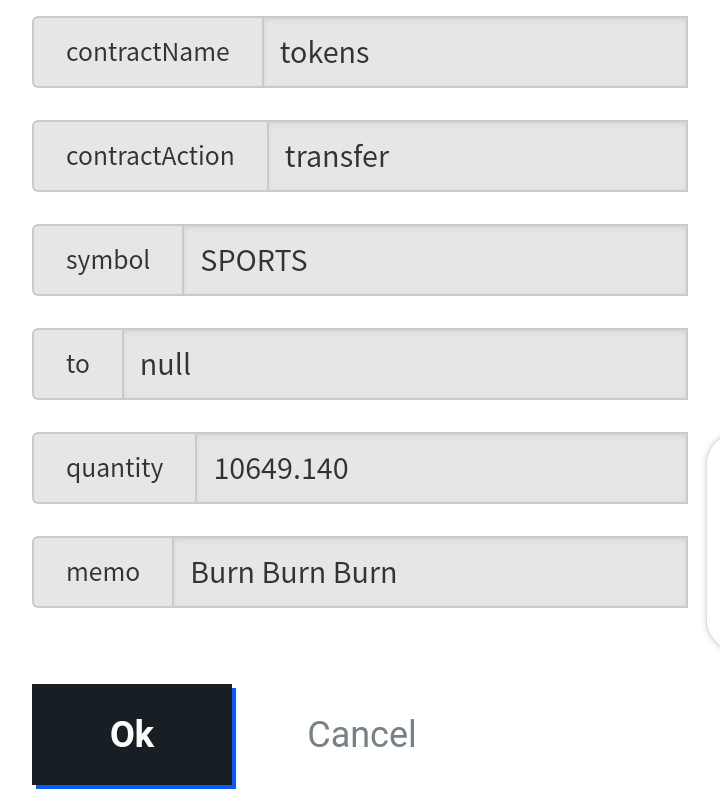The width and height of the screenshot is (720, 799).
Task: Click the contractName label
Action: pos(148,52)
